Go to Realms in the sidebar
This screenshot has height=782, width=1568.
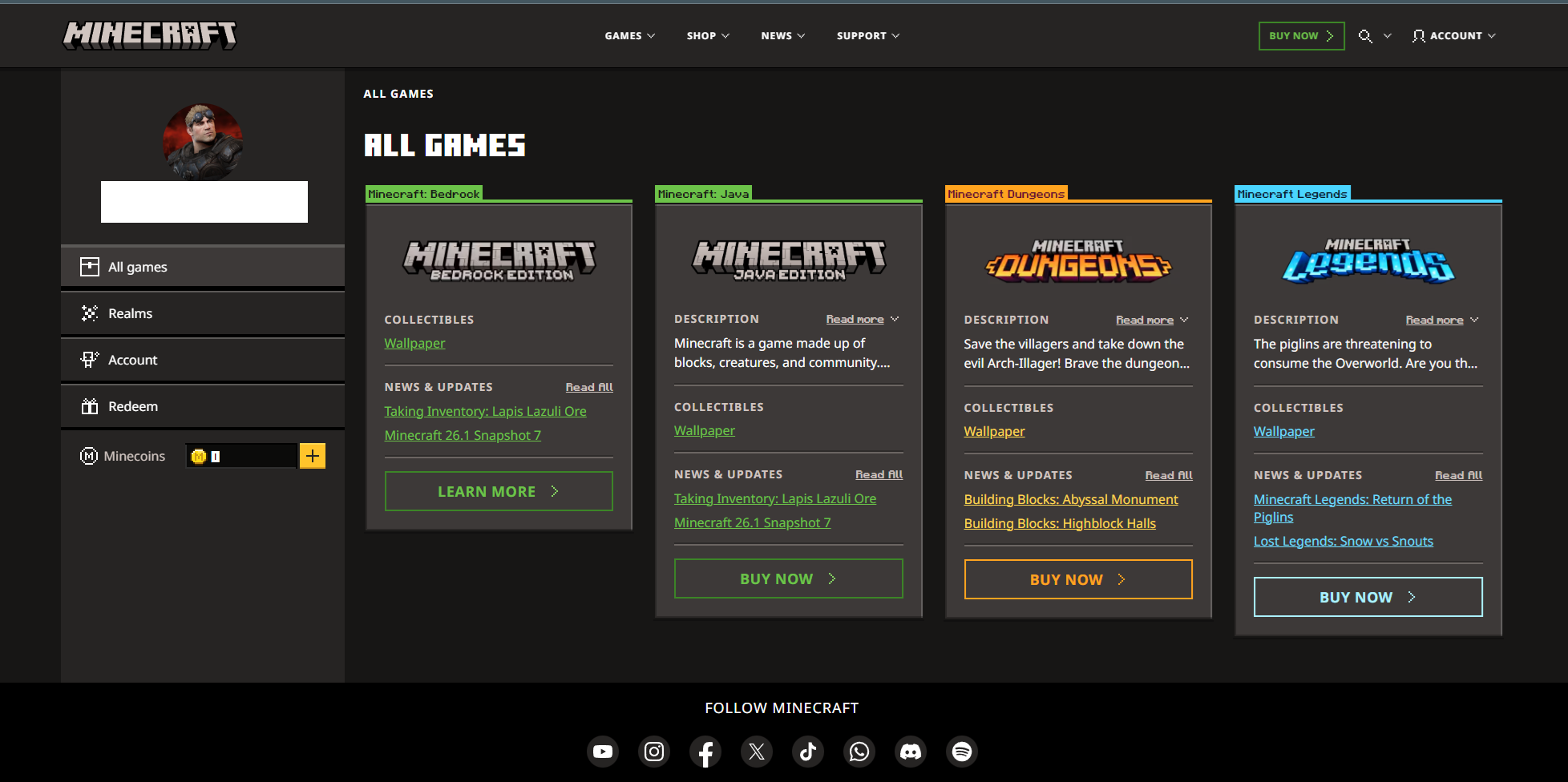click(203, 313)
